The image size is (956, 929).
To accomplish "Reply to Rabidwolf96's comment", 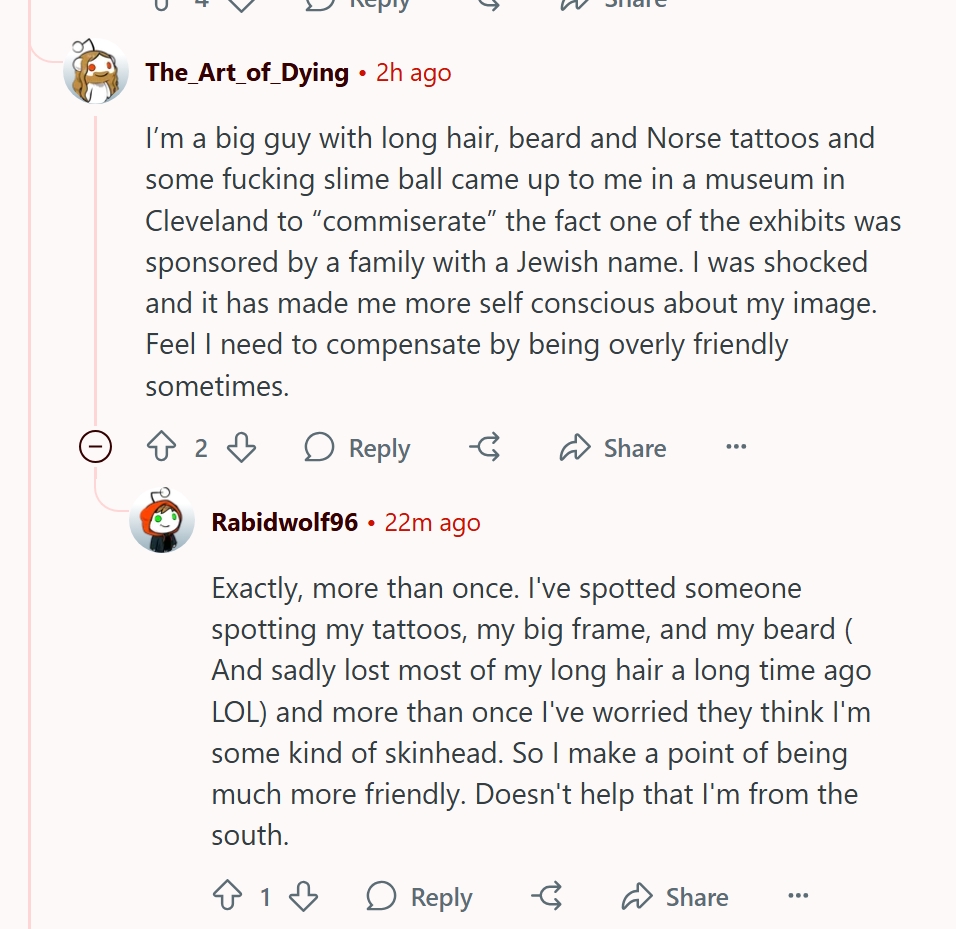I will [419, 897].
